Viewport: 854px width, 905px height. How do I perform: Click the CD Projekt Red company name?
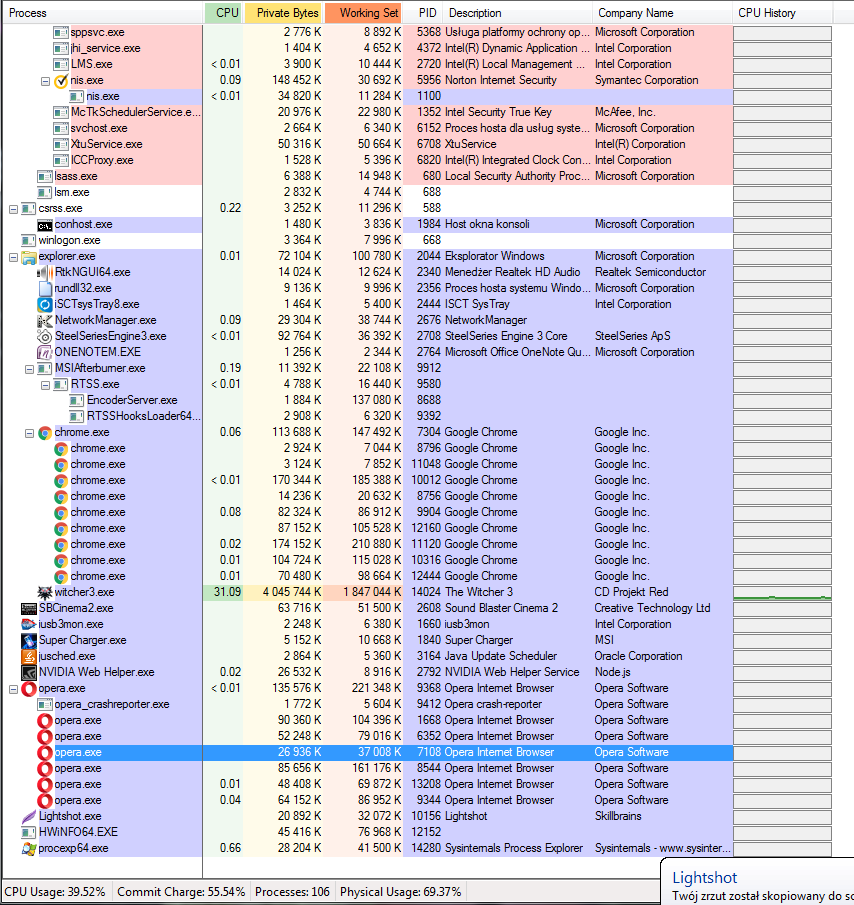(631, 592)
